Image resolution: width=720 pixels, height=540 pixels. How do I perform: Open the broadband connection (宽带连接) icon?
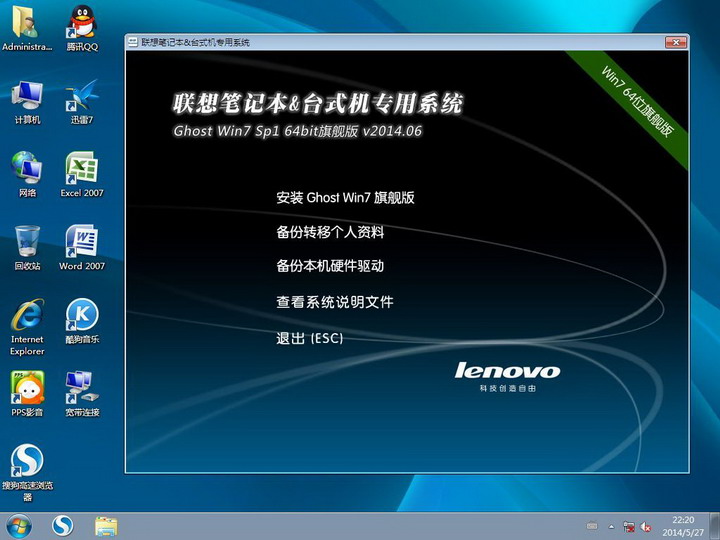[82, 389]
